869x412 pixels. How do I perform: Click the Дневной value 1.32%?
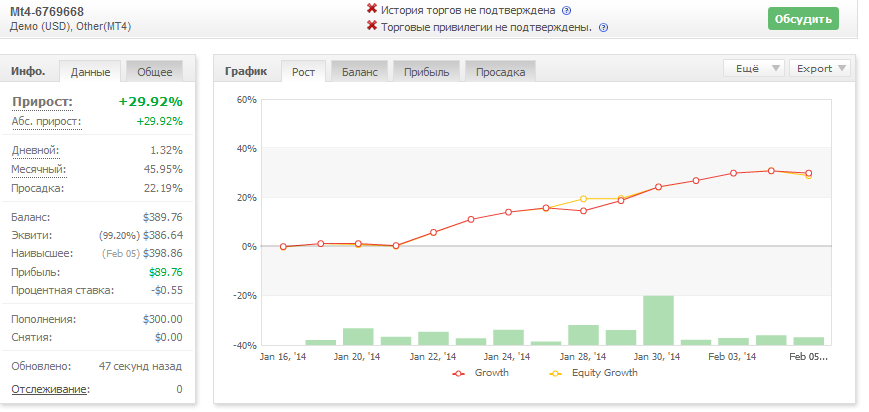tap(166, 150)
